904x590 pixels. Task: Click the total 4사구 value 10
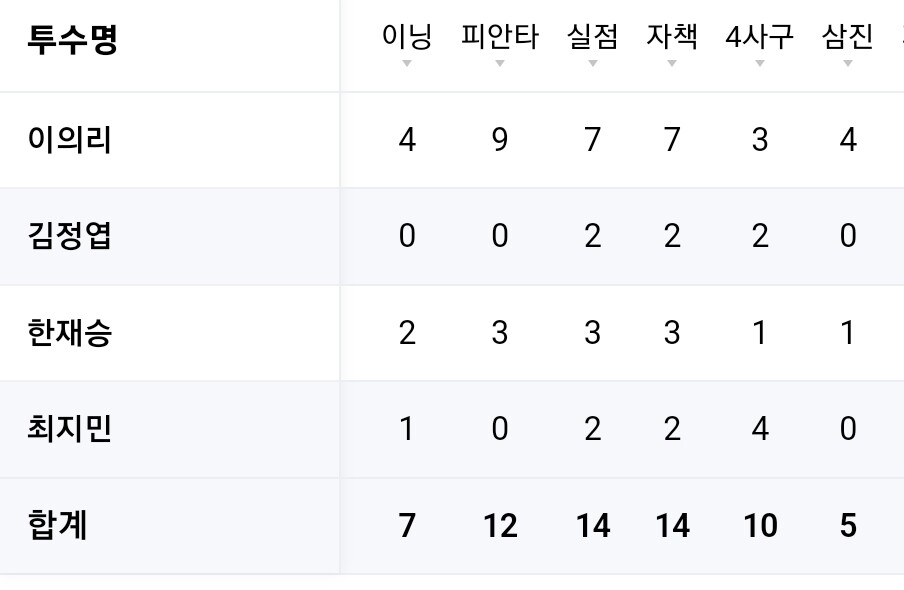tap(760, 525)
